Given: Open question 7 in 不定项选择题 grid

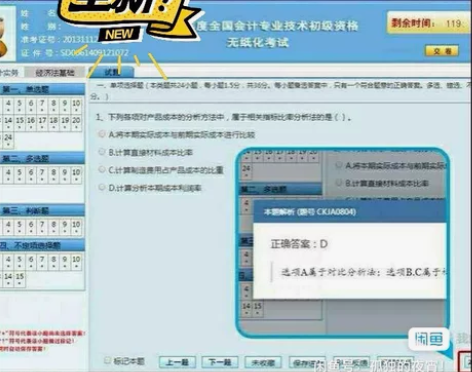Looking at the screenshot, I should [x=42, y=261].
